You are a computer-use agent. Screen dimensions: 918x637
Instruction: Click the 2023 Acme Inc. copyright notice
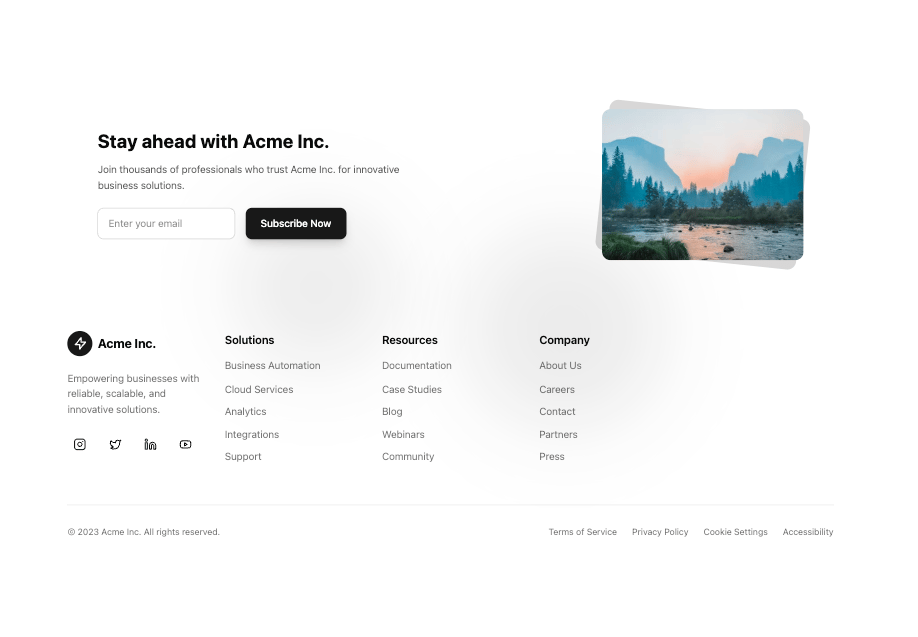tap(143, 532)
